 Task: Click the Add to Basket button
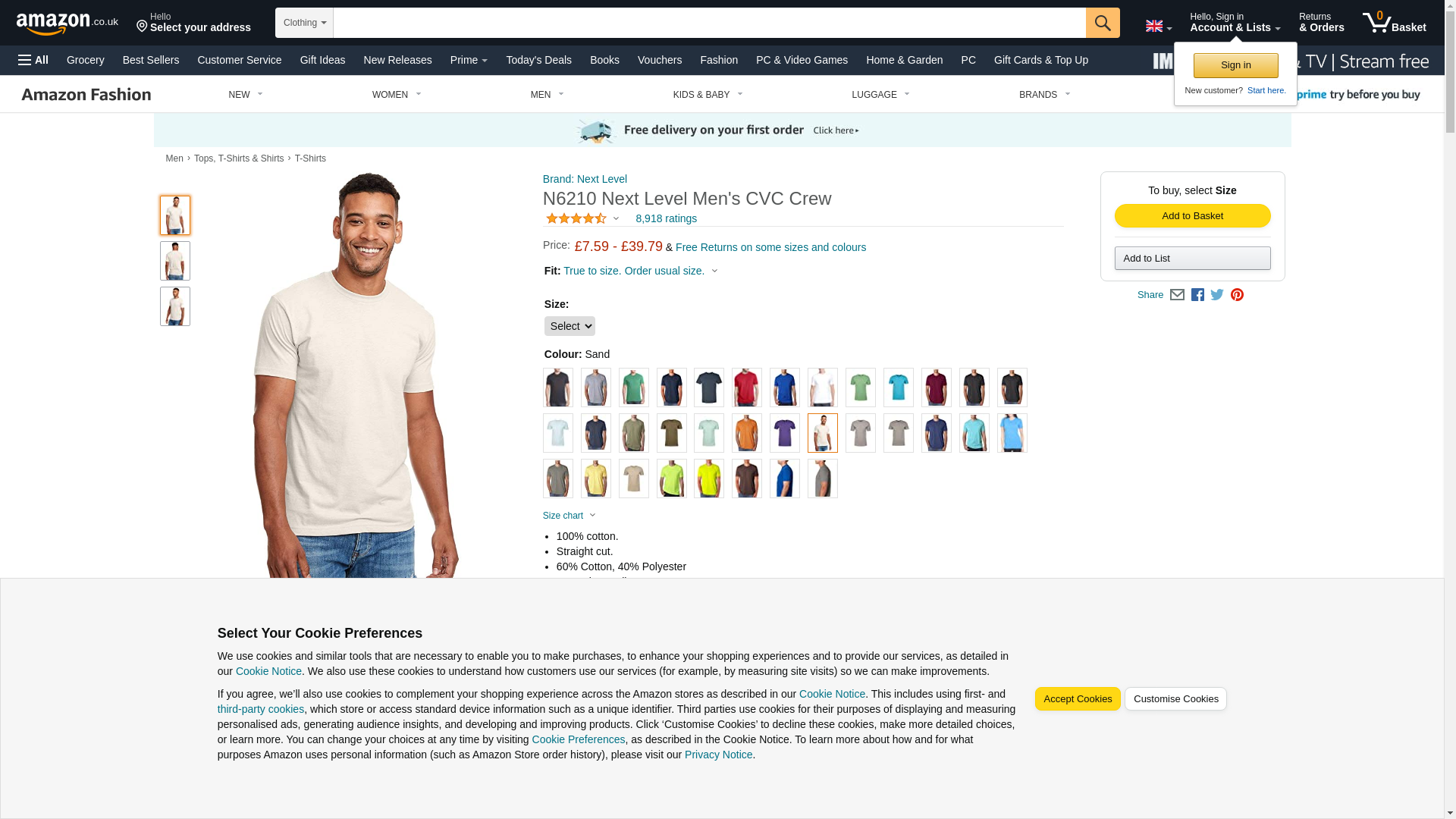tap(1192, 216)
